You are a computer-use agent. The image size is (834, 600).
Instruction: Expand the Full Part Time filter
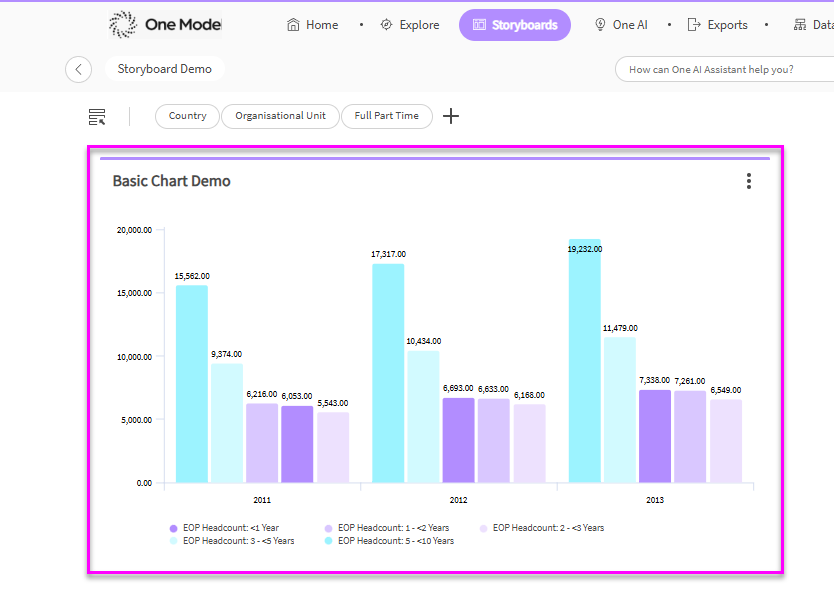click(x=386, y=116)
